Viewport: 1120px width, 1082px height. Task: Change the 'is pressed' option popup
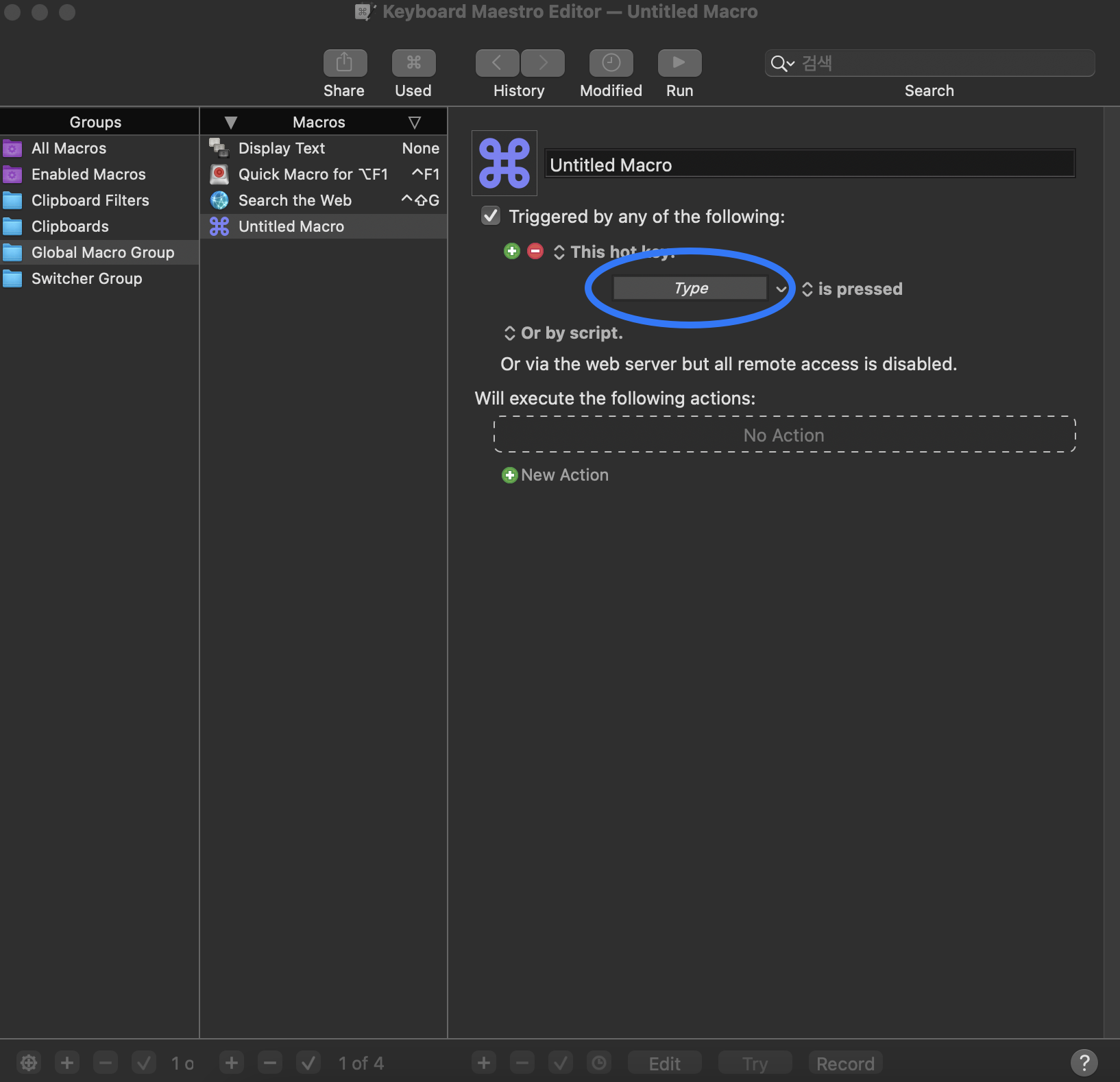point(807,289)
